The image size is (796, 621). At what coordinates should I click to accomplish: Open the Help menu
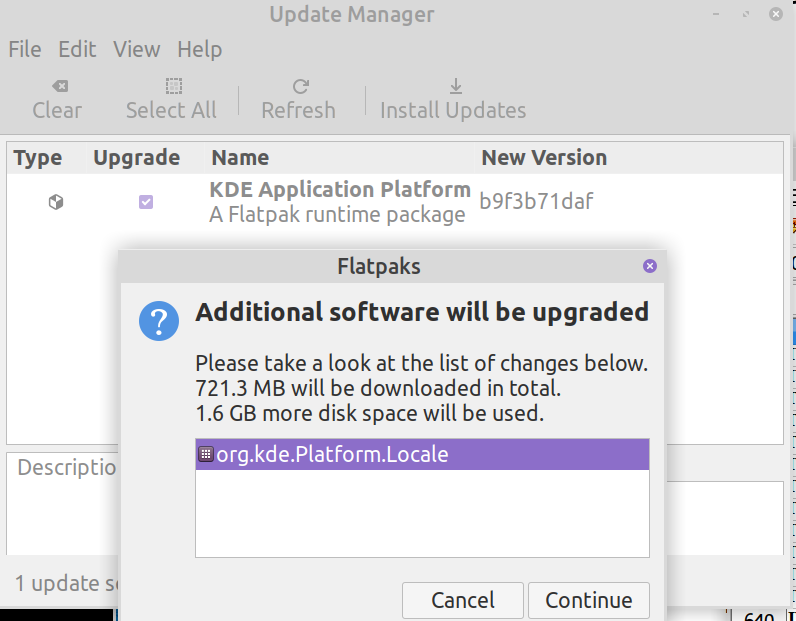[199, 49]
